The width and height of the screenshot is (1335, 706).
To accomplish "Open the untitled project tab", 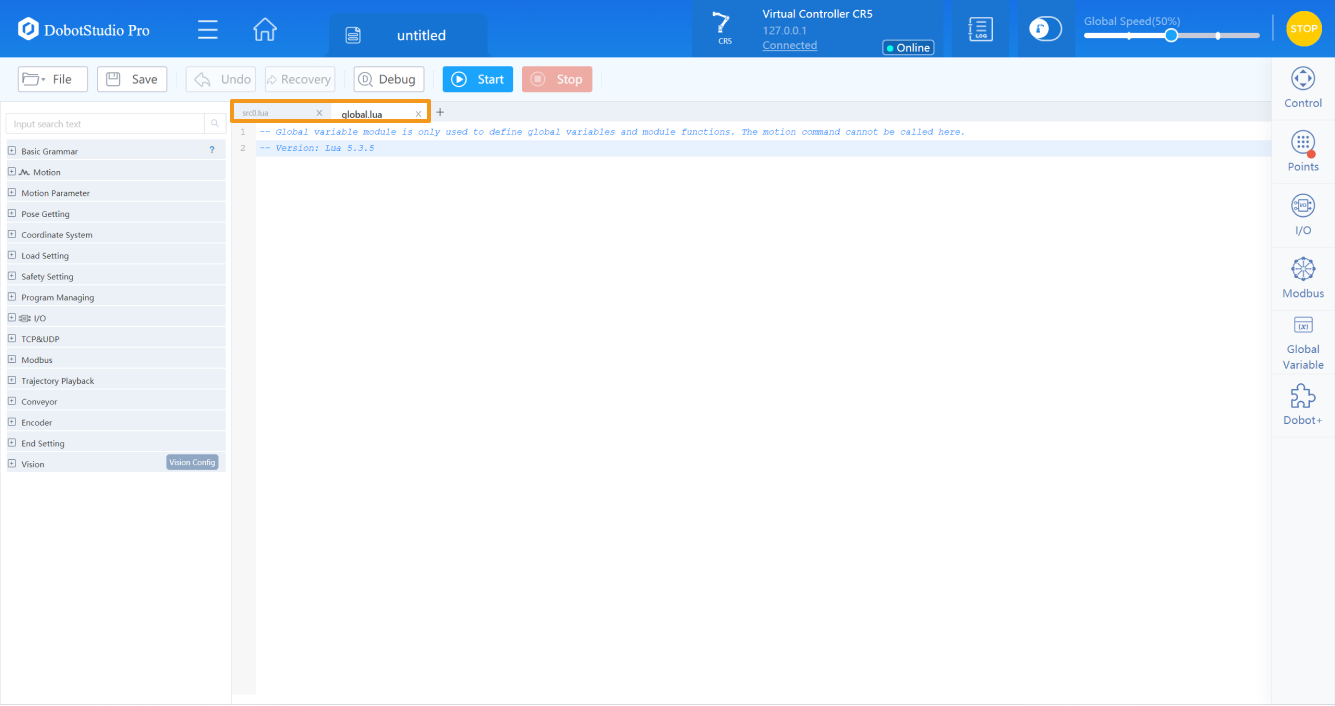I will pyautogui.click(x=408, y=35).
